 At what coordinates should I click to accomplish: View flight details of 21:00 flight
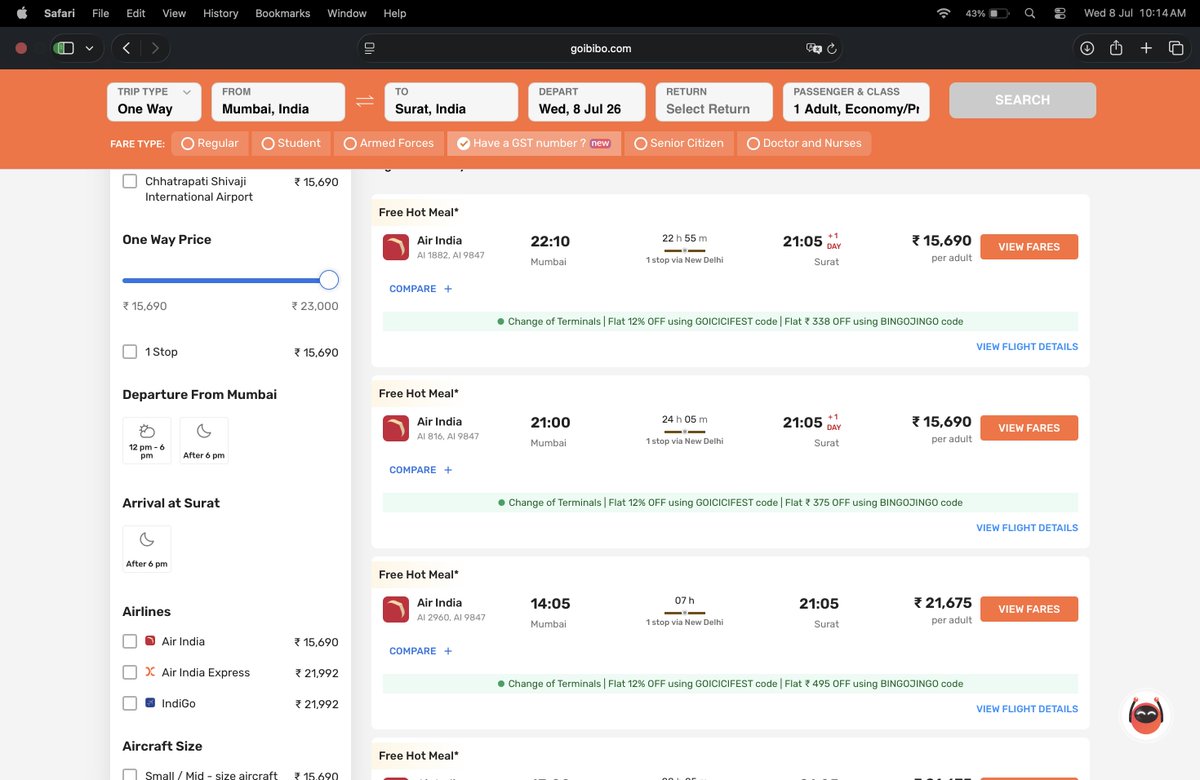[x=1027, y=528]
